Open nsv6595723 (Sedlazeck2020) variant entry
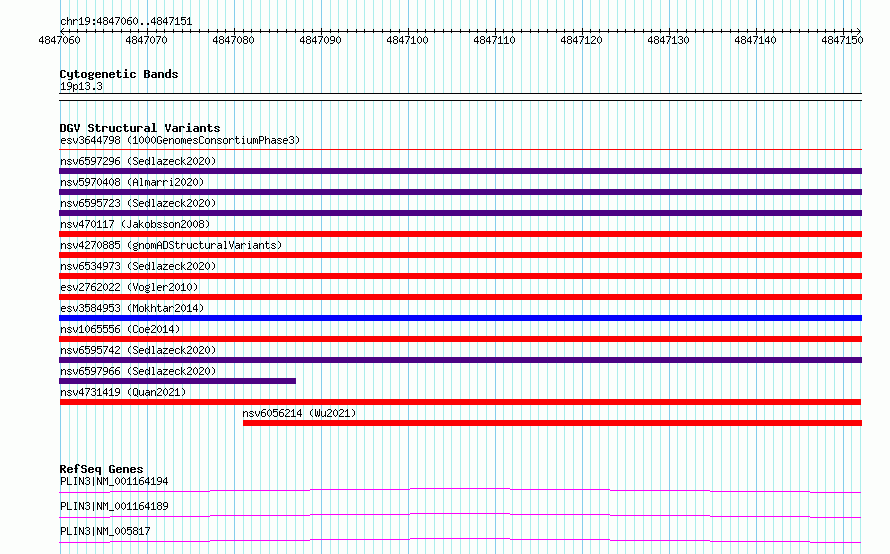 coord(138,203)
